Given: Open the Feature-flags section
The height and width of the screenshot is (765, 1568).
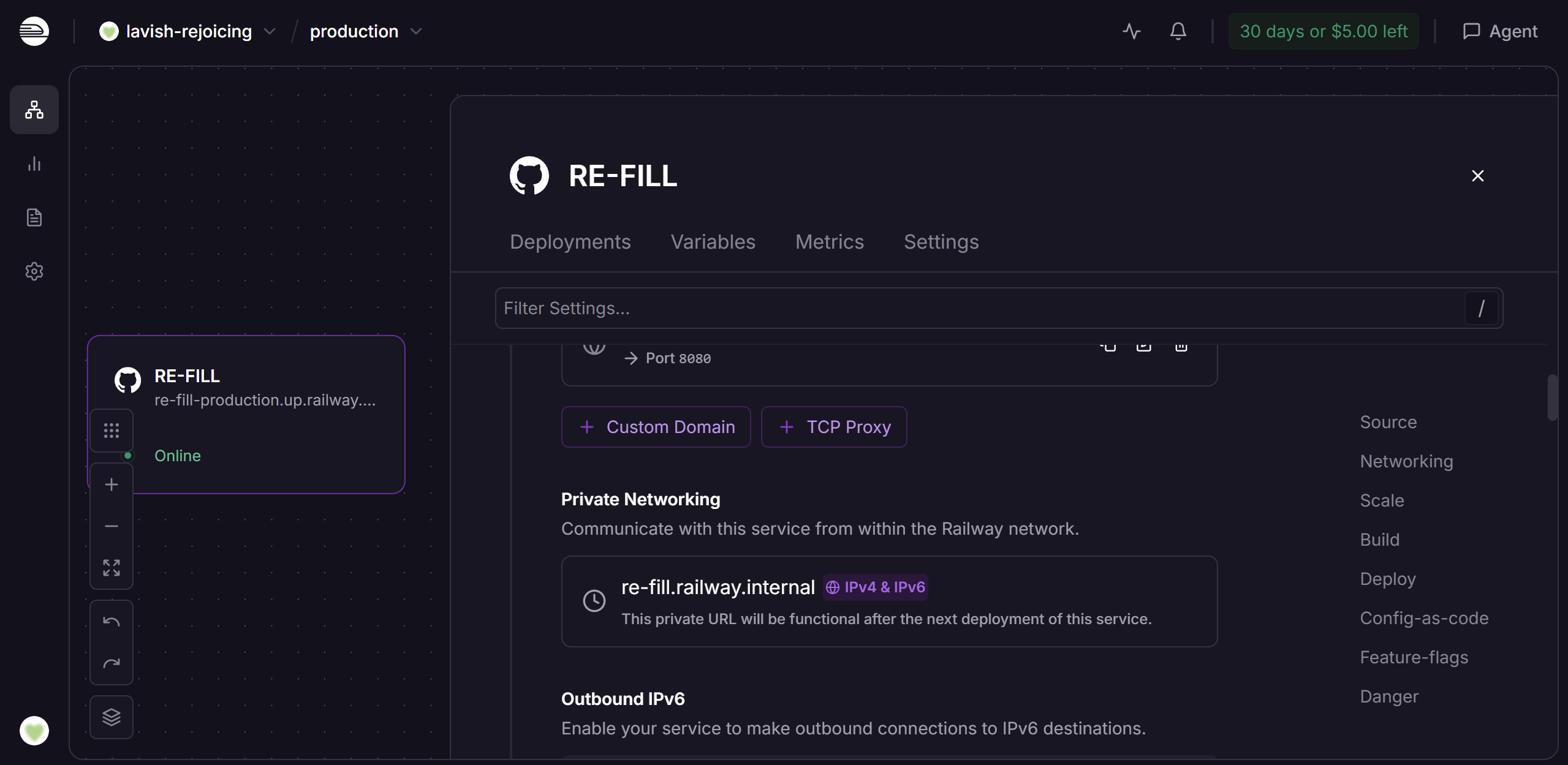Looking at the screenshot, I should (1414, 657).
